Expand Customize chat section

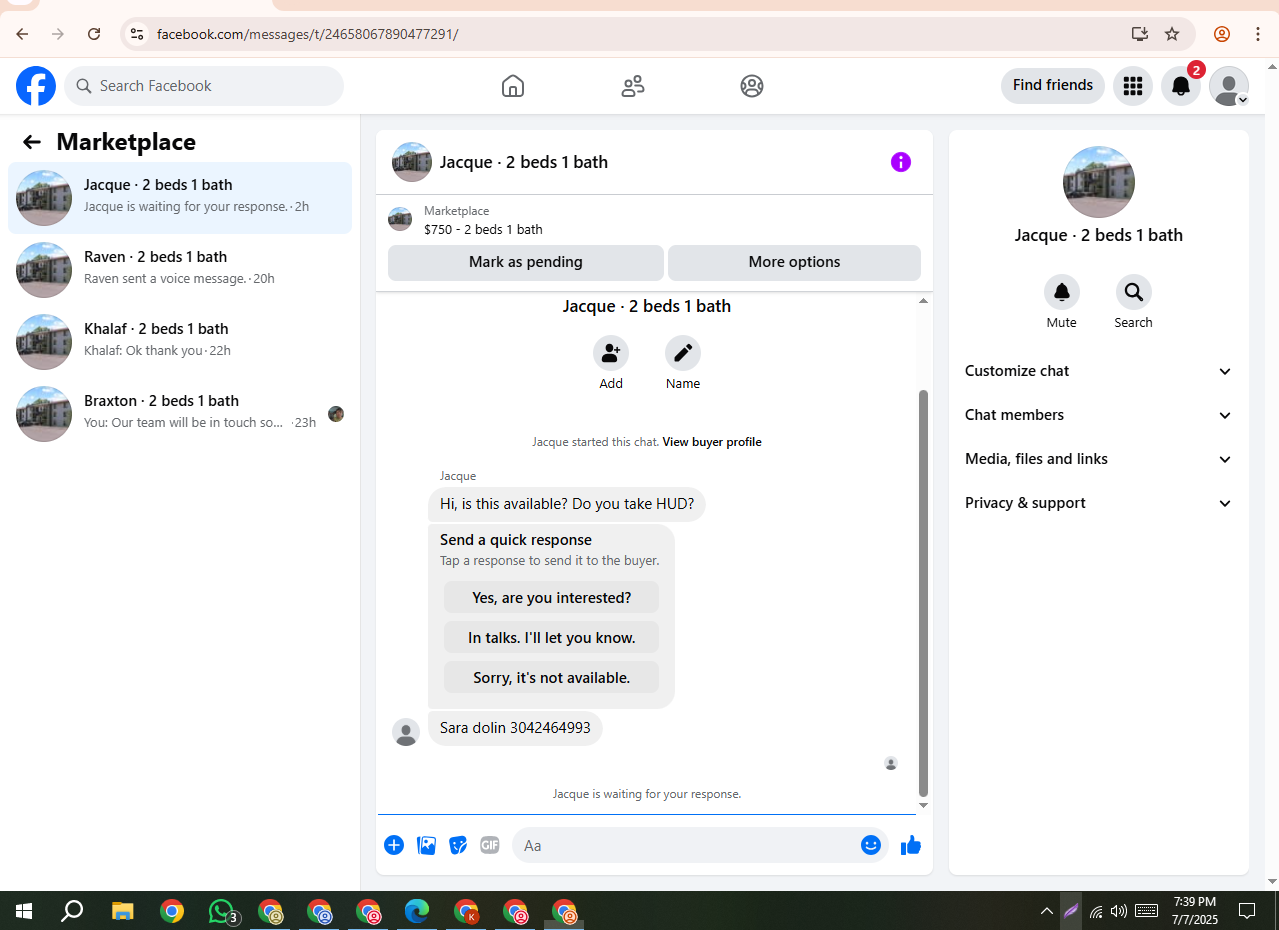1098,371
